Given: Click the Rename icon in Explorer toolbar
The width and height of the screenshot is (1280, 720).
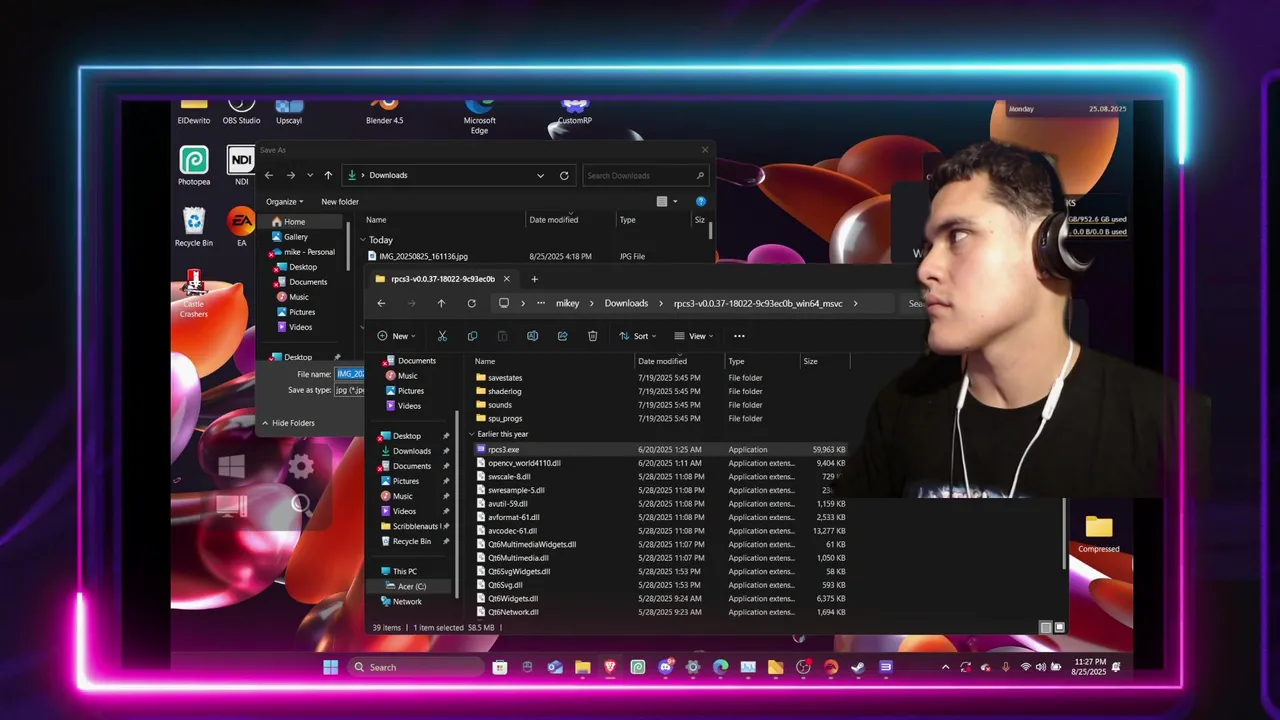Looking at the screenshot, I should [532, 336].
